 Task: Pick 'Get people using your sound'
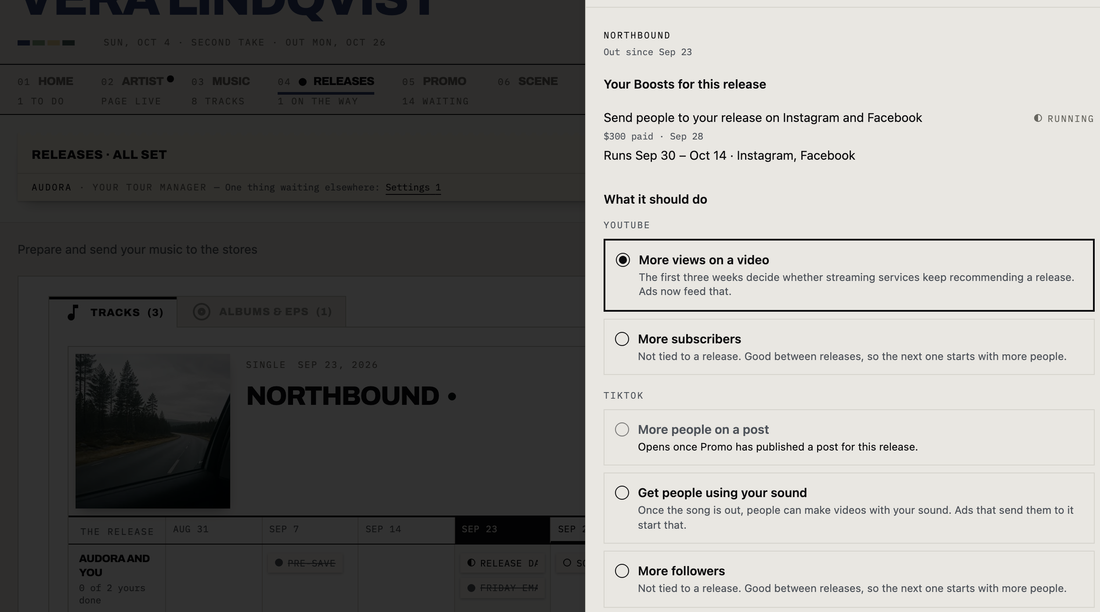point(848,508)
